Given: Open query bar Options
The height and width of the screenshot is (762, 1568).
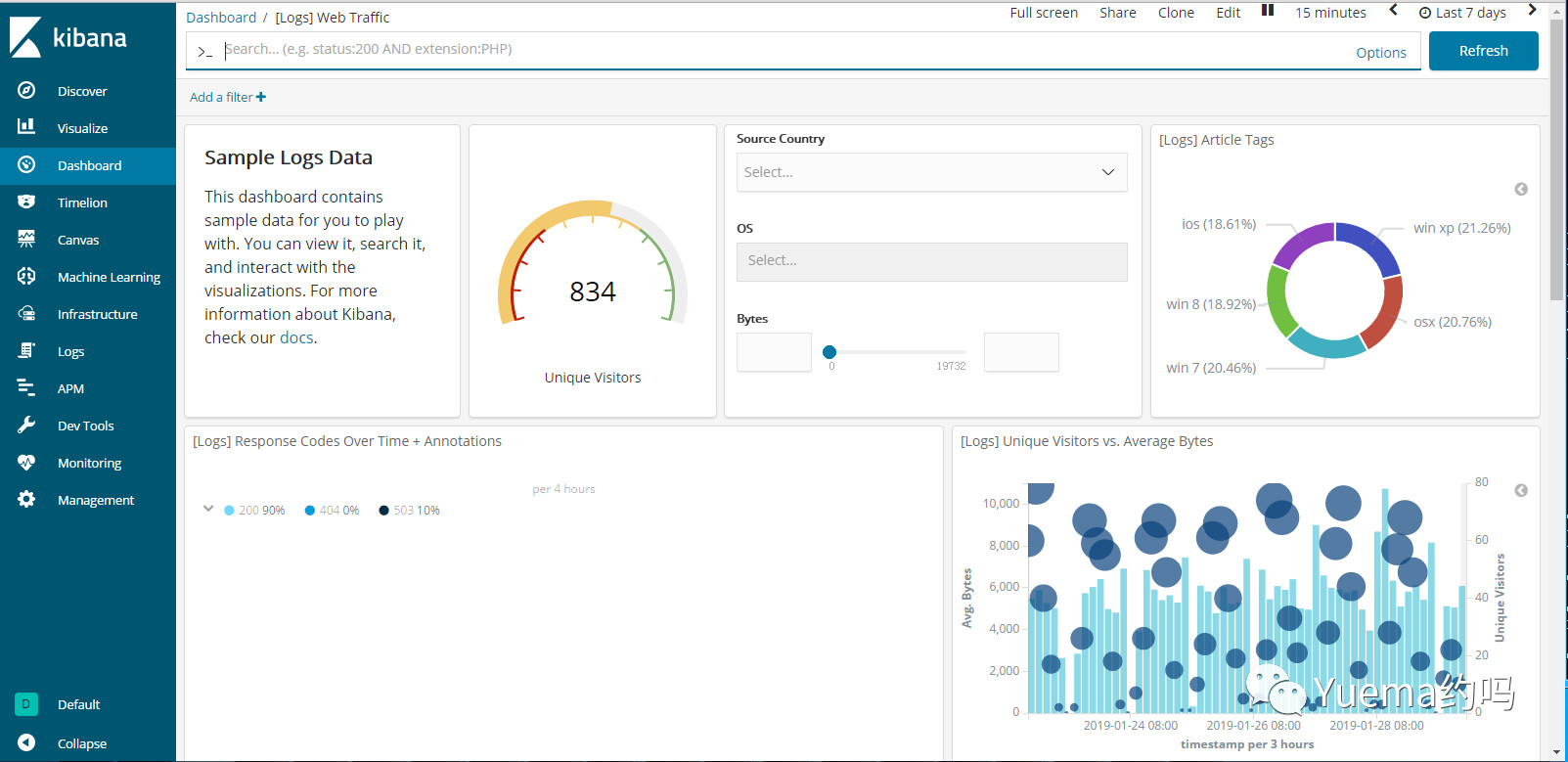Looking at the screenshot, I should pyautogui.click(x=1381, y=53).
